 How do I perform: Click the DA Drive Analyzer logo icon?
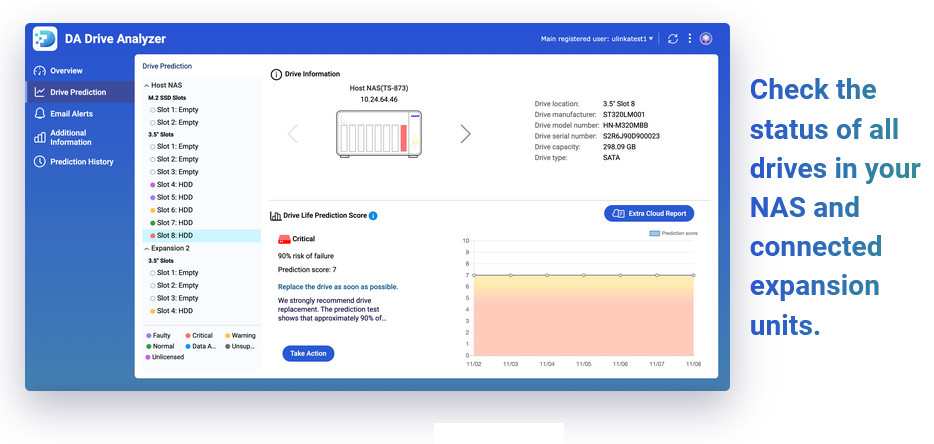(x=45, y=39)
